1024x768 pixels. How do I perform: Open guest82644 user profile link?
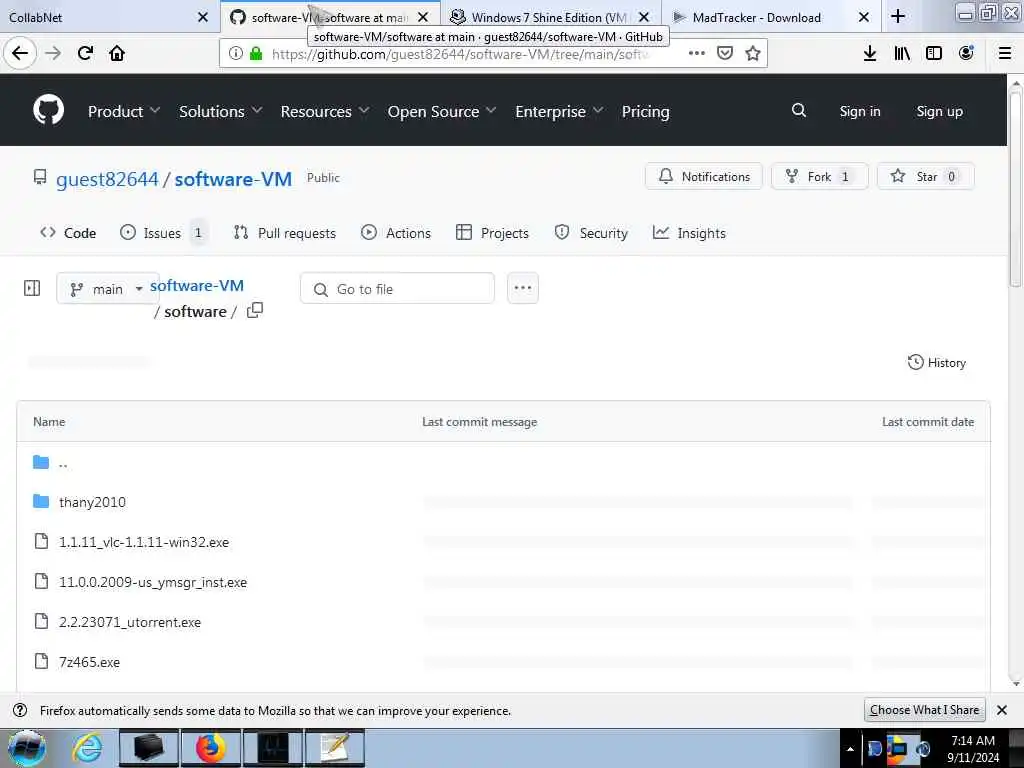(x=107, y=179)
